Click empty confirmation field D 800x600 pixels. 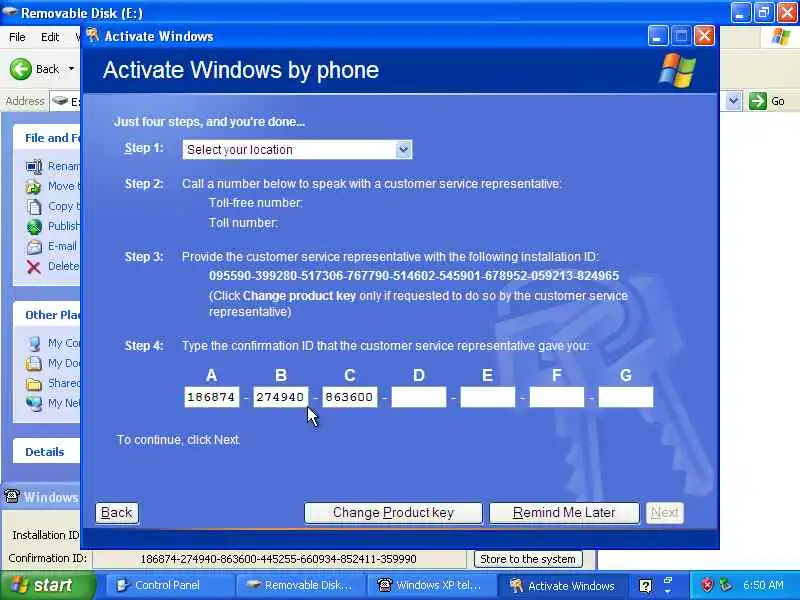tap(418, 397)
